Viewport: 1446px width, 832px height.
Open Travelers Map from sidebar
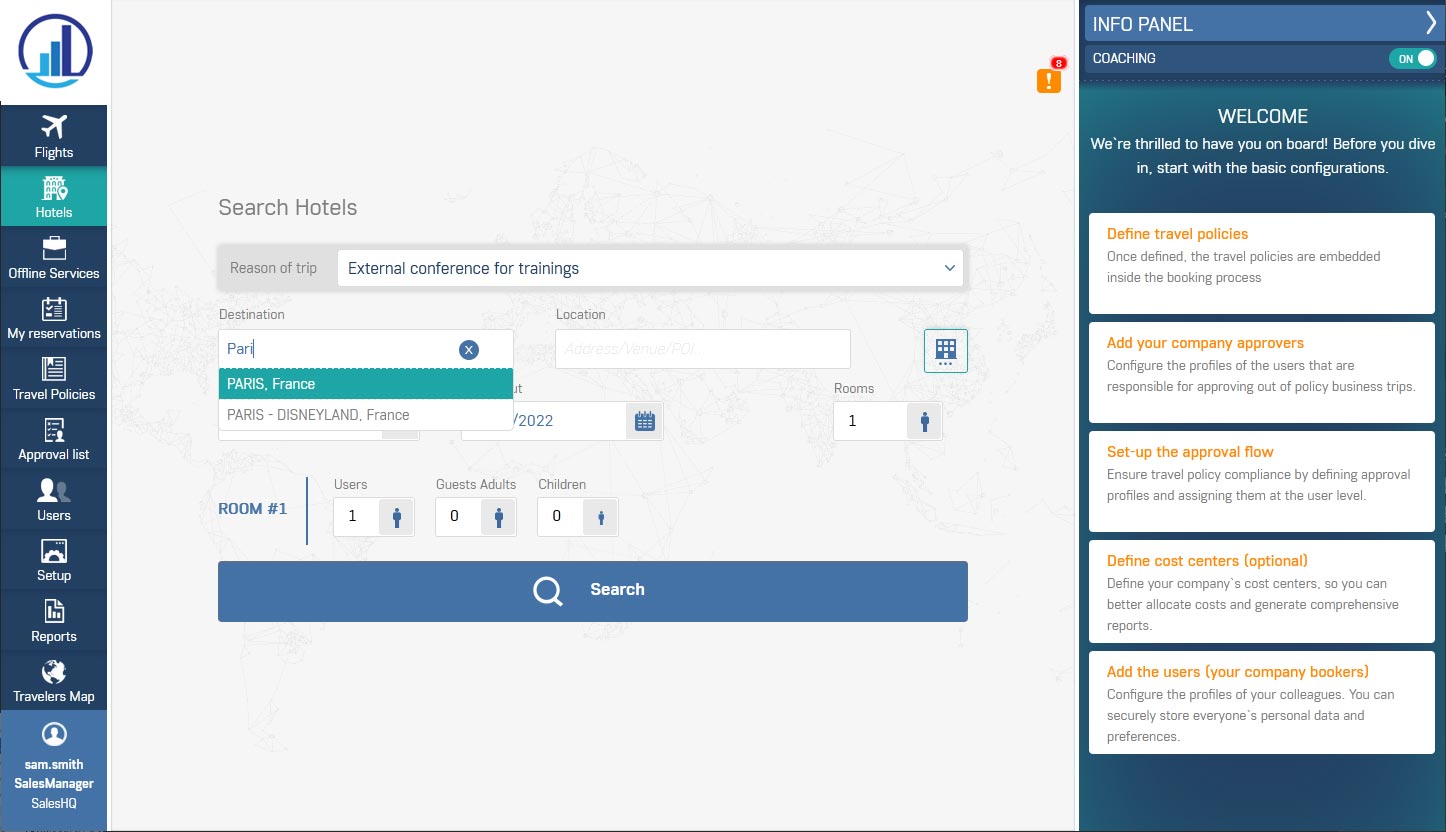(x=53, y=680)
